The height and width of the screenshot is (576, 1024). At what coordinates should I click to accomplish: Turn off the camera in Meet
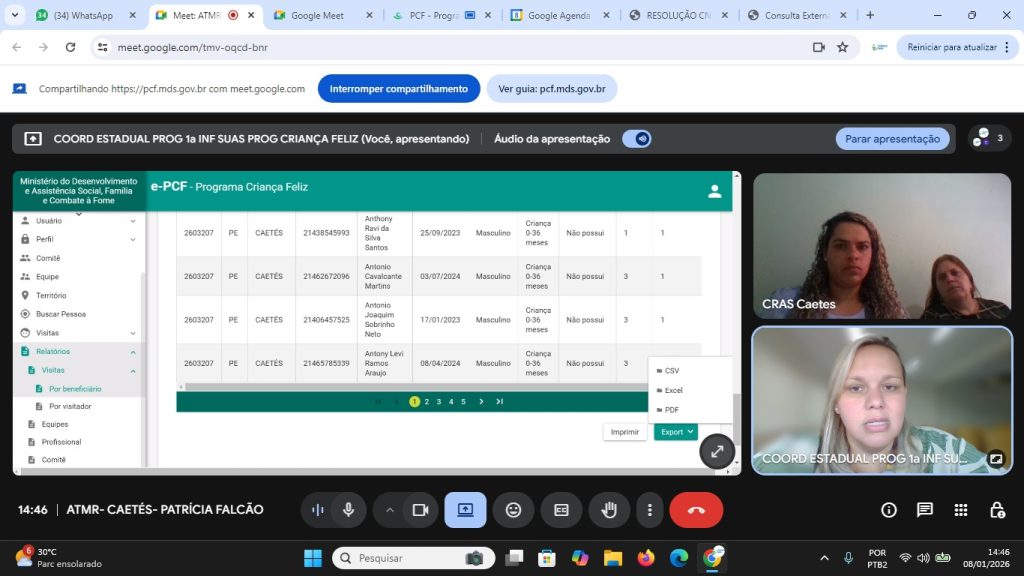[421, 510]
